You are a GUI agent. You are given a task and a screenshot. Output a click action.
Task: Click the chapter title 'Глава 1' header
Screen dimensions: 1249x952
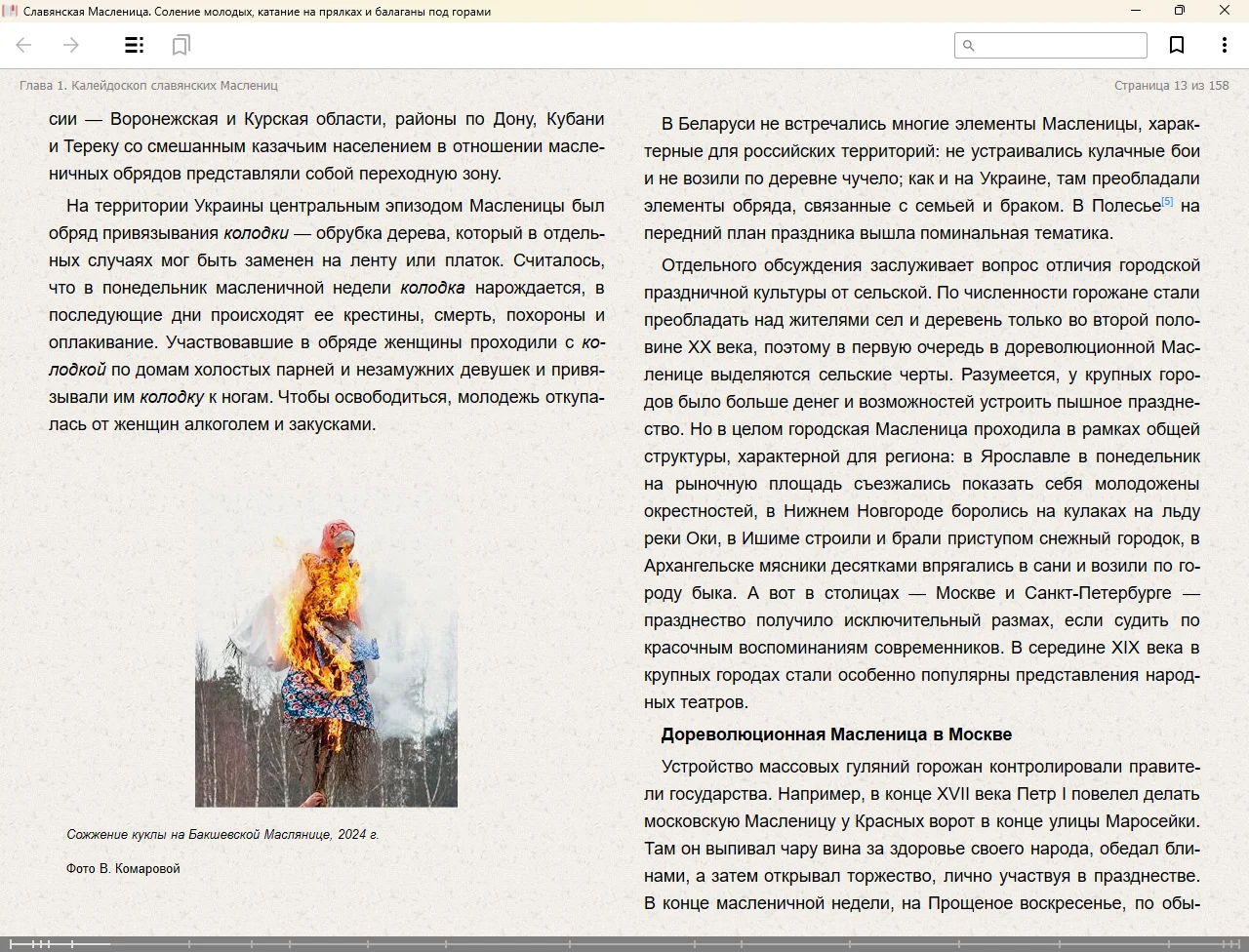tap(148, 86)
